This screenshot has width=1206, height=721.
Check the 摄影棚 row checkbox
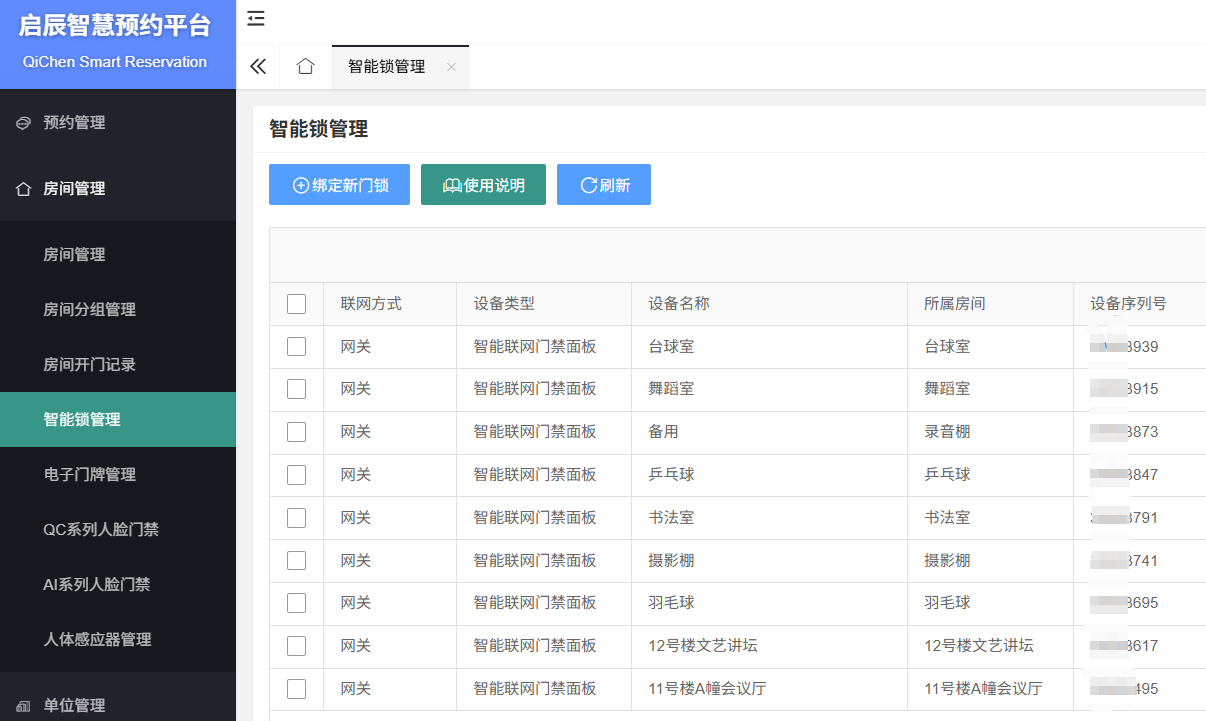[296, 561]
